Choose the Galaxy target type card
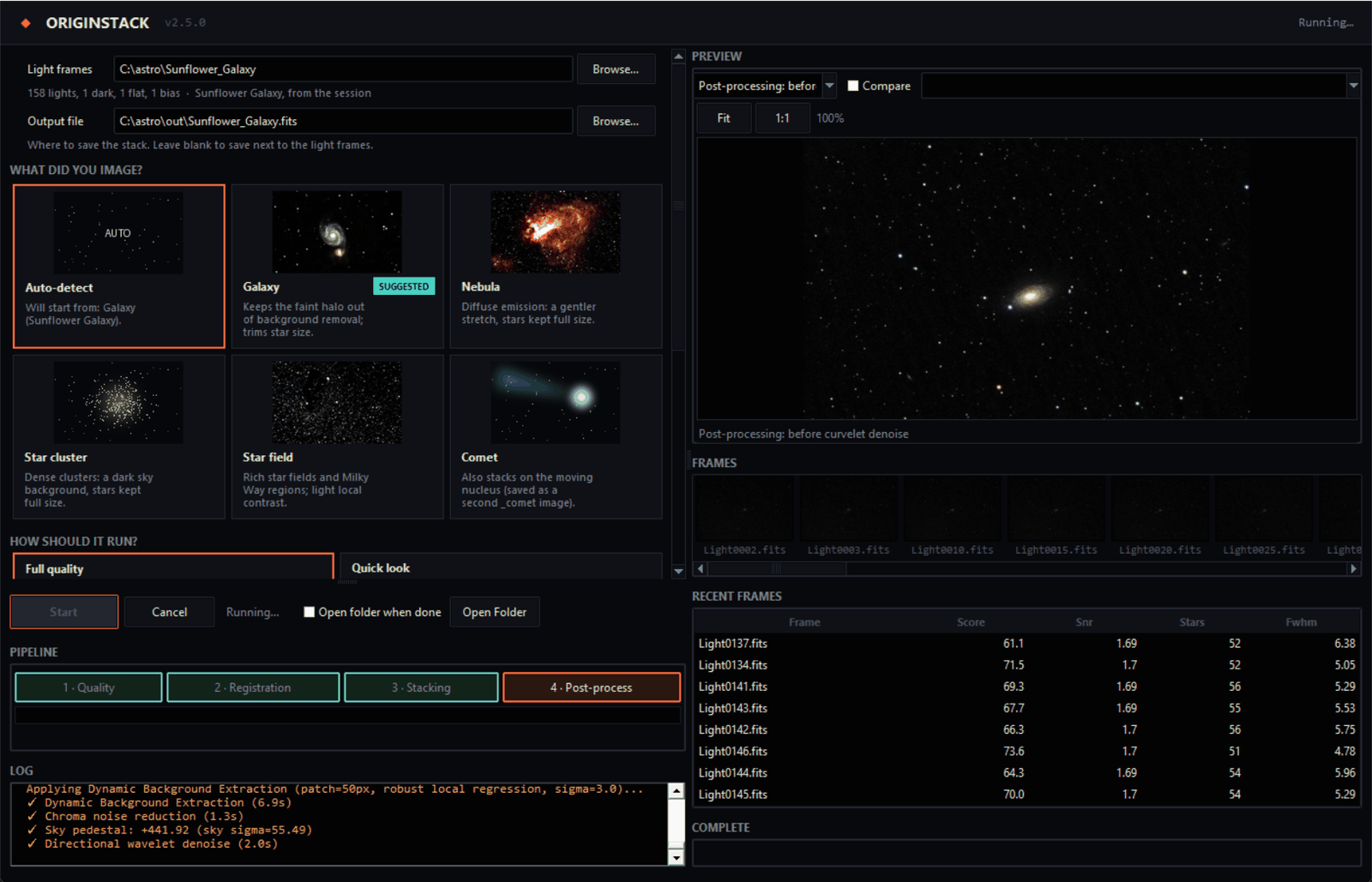The height and width of the screenshot is (882, 1372). click(x=337, y=267)
